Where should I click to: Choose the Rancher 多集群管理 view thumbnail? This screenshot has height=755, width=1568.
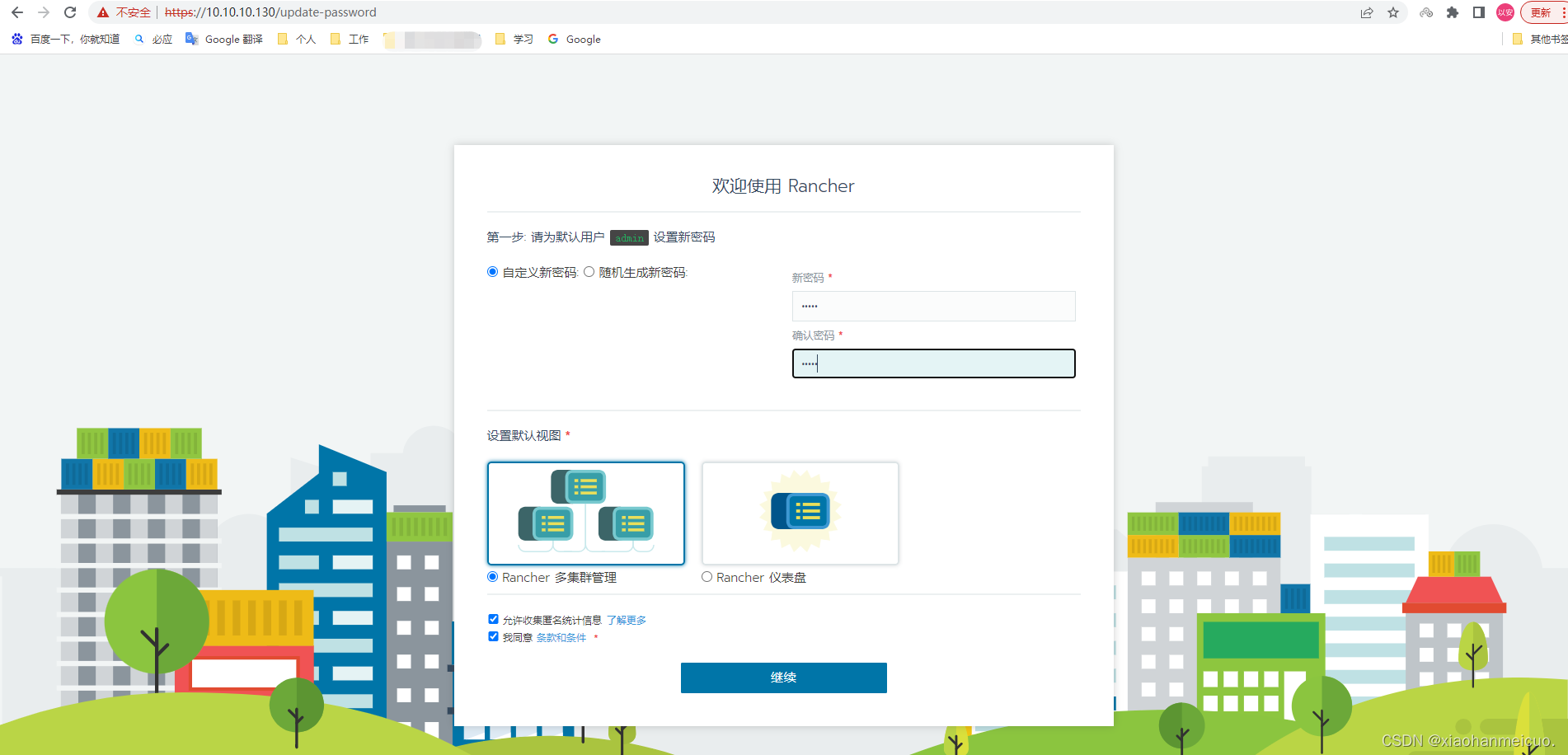(x=586, y=513)
